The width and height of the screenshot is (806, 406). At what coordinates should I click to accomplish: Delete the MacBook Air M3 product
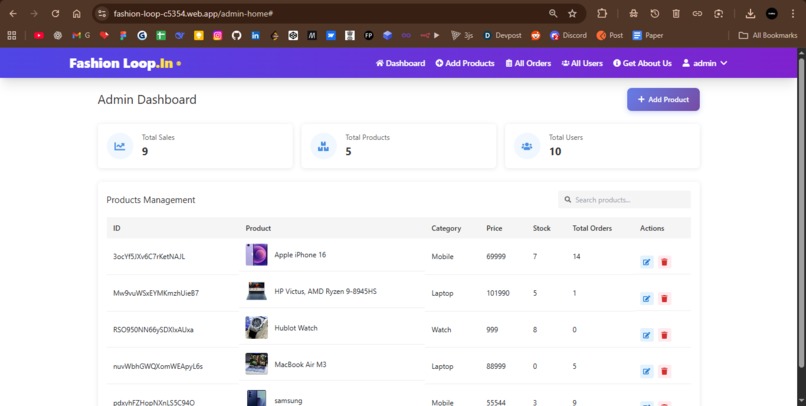tap(664, 371)
